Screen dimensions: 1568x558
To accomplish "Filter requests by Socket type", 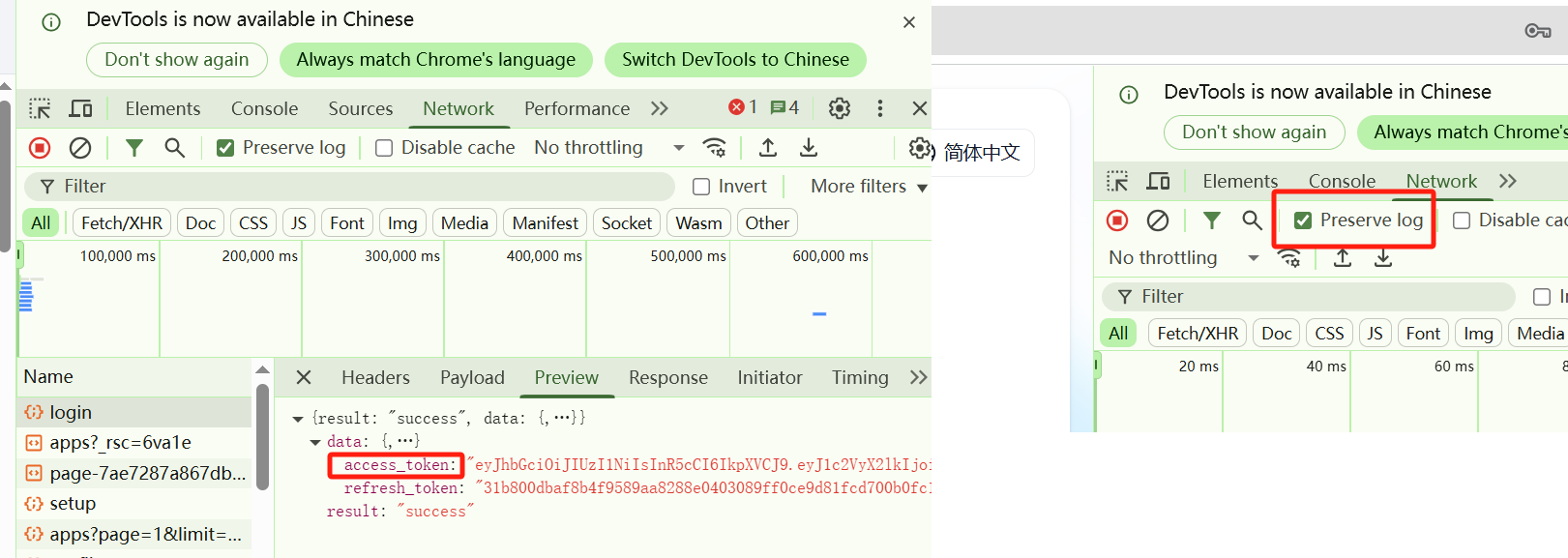I will [627, 223].
